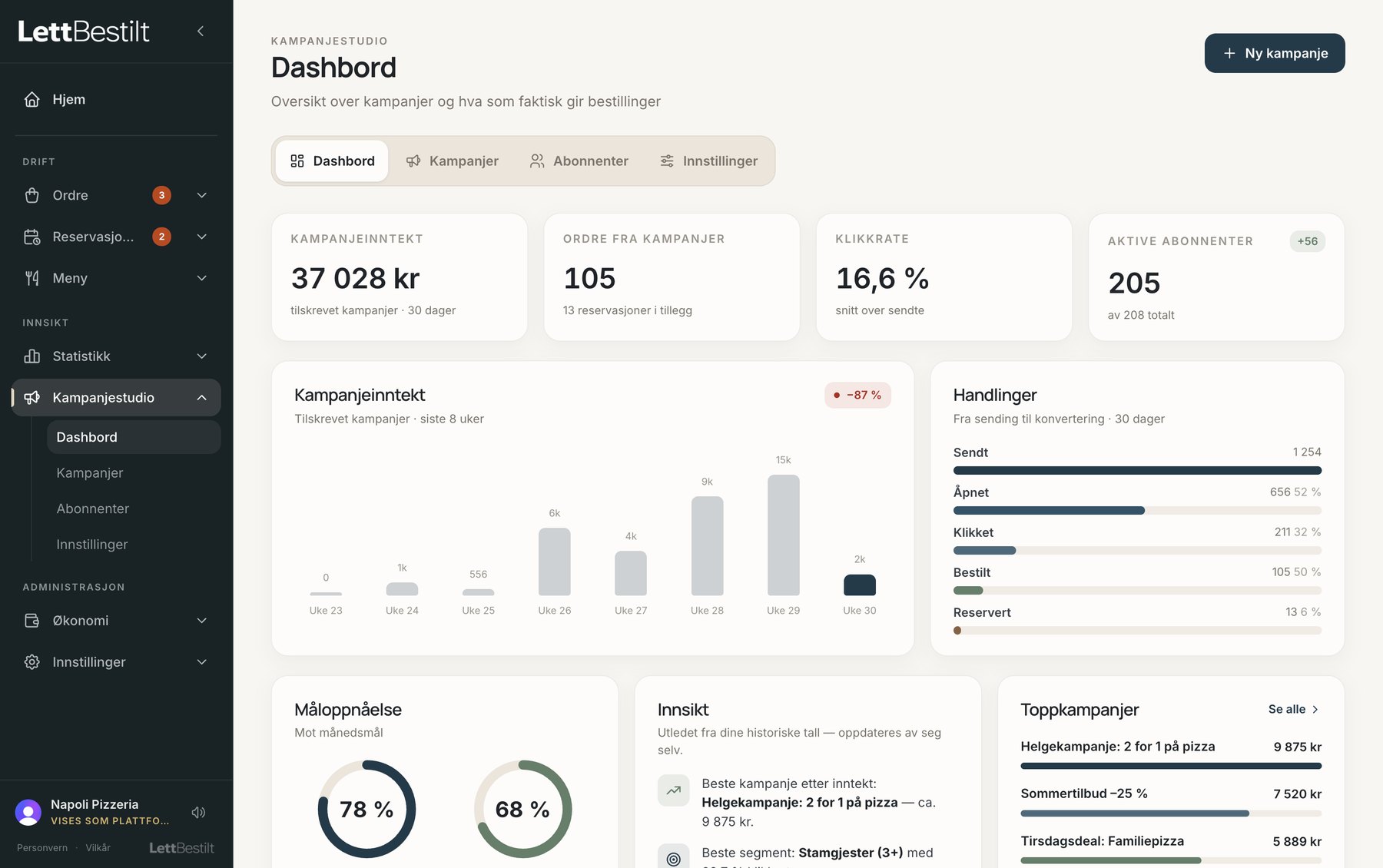Click the LettBestilt logo in the sidebar

[84, 31]
